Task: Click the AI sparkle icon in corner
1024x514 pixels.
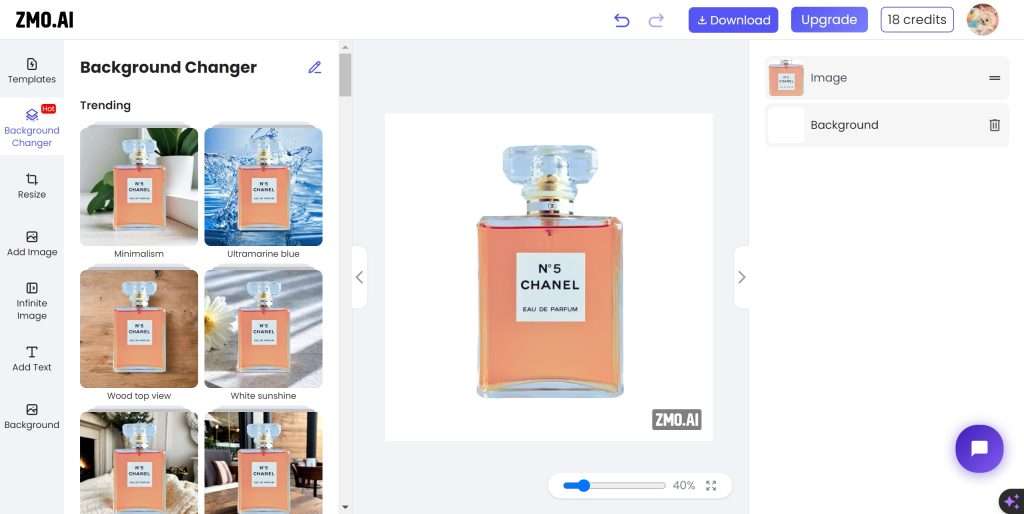Action: [1012, 501]
